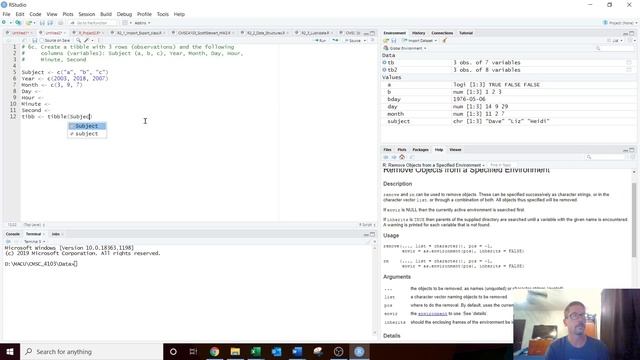
Task: Click the Find/Replace magnifier in editor toolbar
Action: point(78,40)
